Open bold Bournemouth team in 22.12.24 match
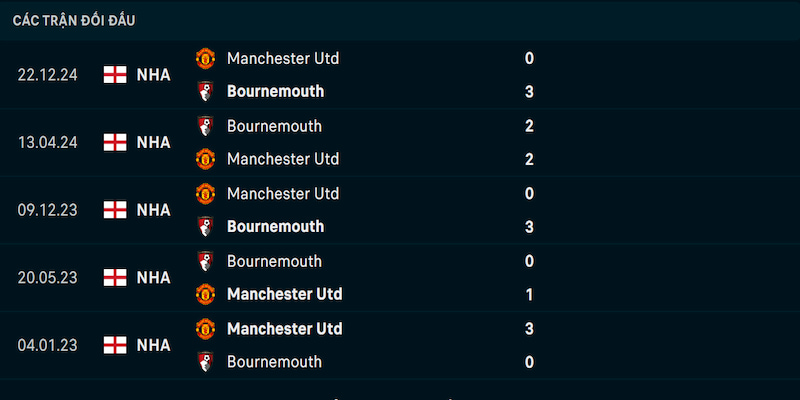Image resolution: width=800 pixels, height=400 pixels. coord(275,91)
